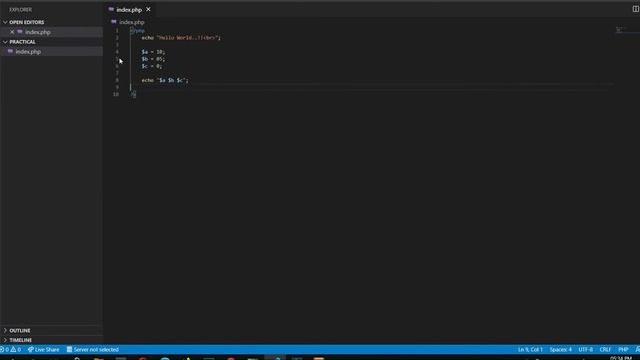
Task: Start a Live Share session
Action: coord(43,349)
